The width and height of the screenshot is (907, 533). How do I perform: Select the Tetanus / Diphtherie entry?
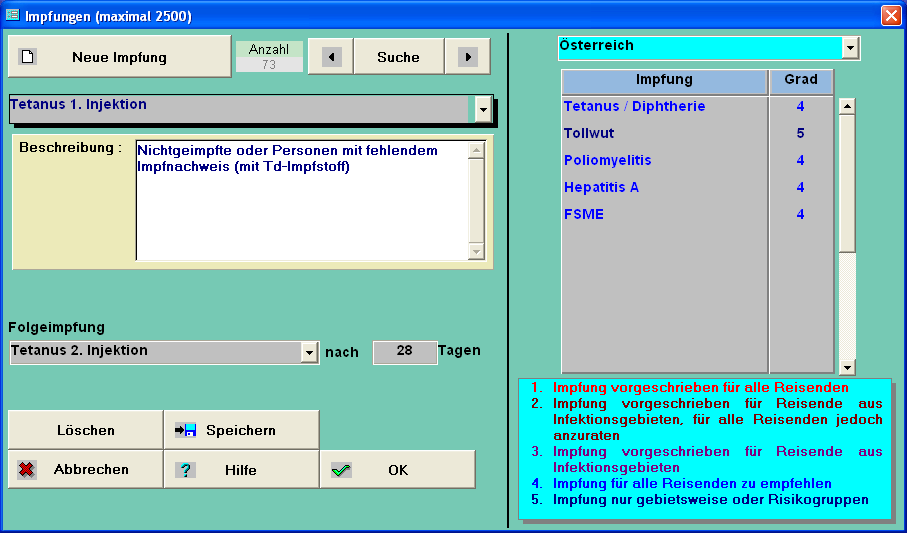tap(634, 106)
